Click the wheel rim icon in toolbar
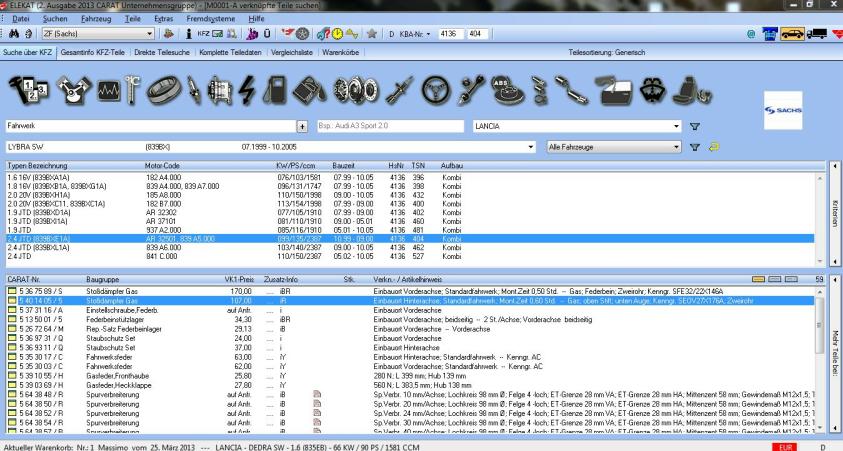This screenshot has height=451, width=843. tap(303, 34)
